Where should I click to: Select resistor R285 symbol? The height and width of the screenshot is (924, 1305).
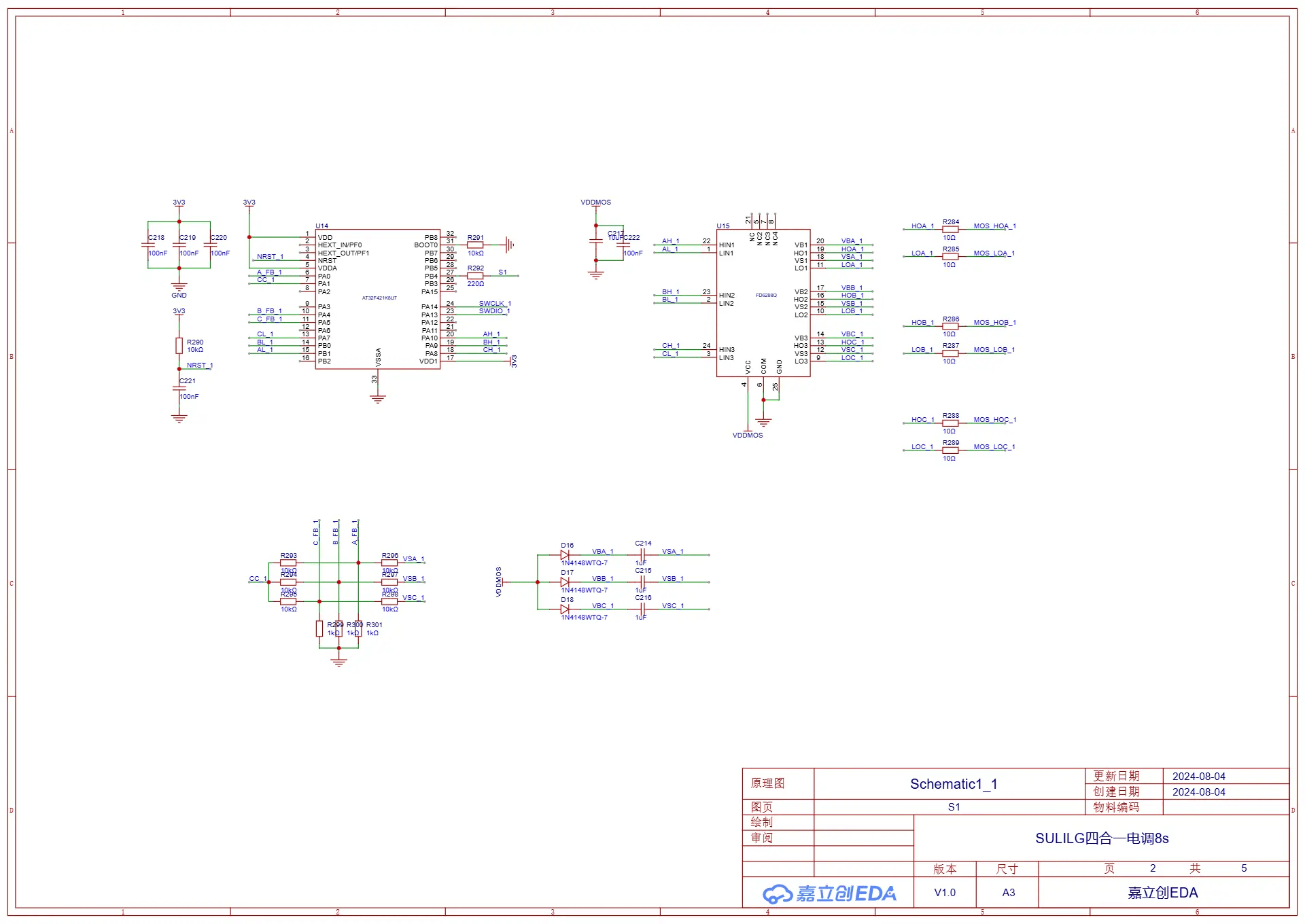point(950,257)
